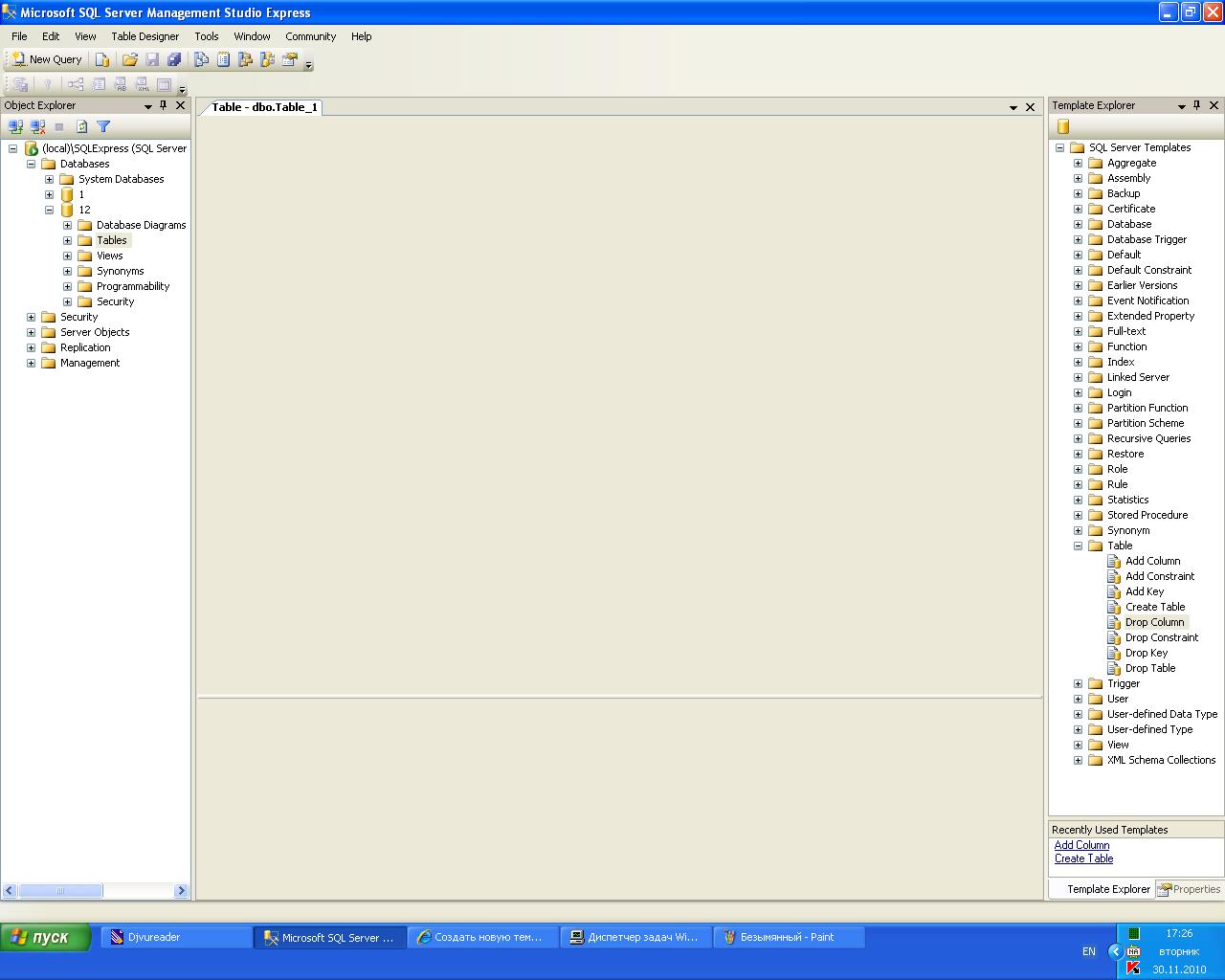Screen dimensions: 1225x980
Task: Open the Properties Window toolbar icon
Action: (290, 59)
